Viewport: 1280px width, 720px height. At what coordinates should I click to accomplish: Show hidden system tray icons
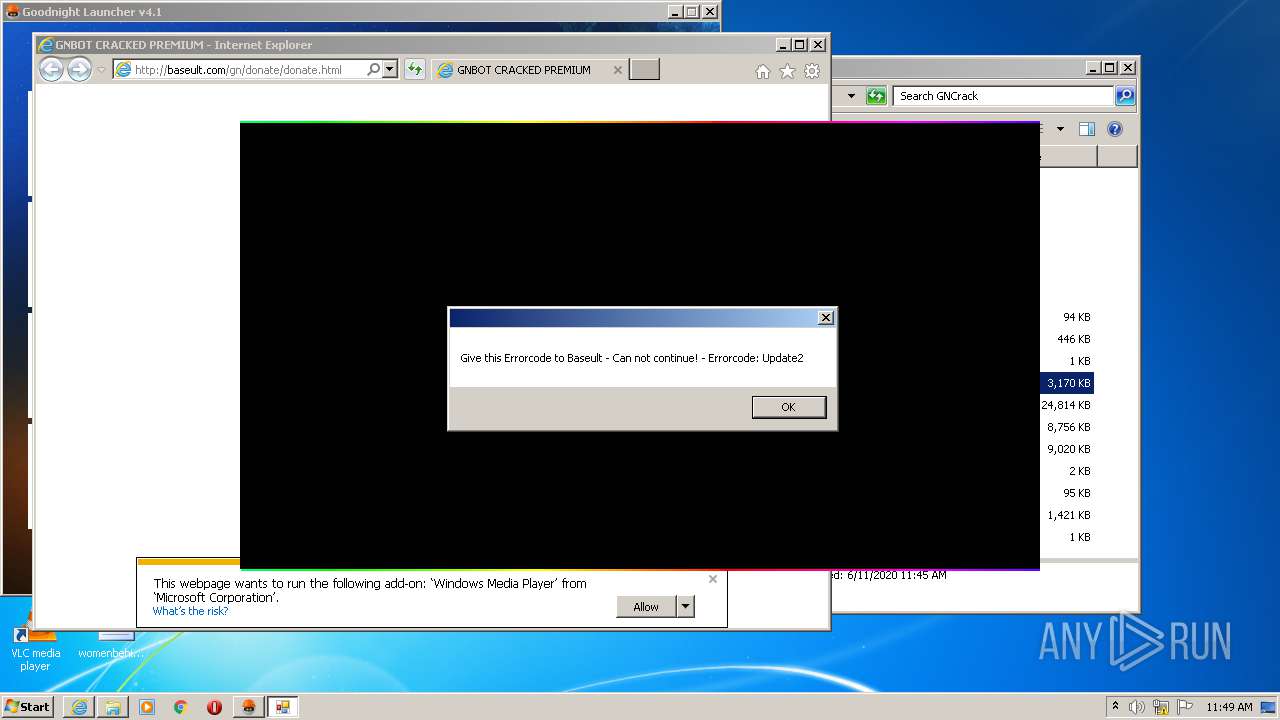coord(1115,706)
